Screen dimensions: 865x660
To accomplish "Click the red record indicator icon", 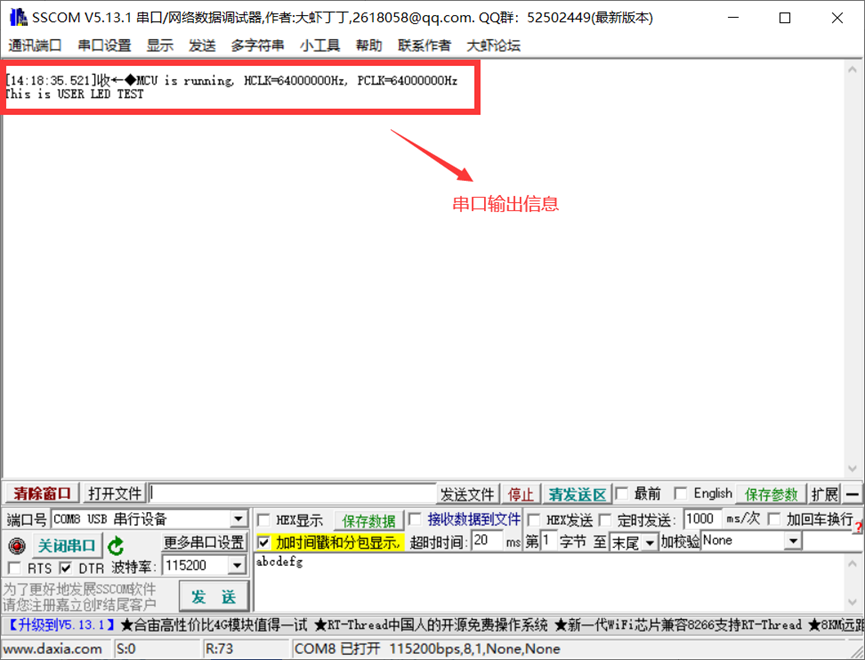I will [16, 546].
